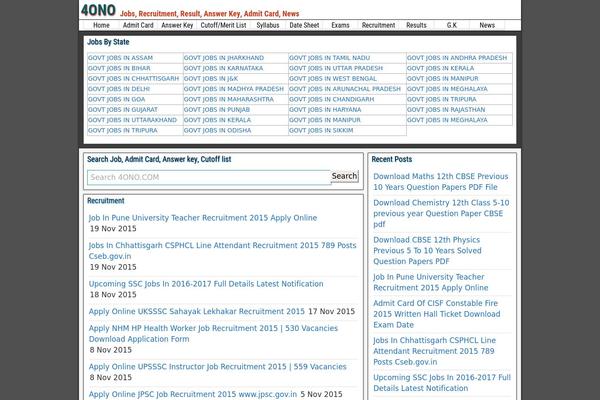
Task: Open NHM HP Health Worker Job Recruitment post
Action: (x=213, y=333)
